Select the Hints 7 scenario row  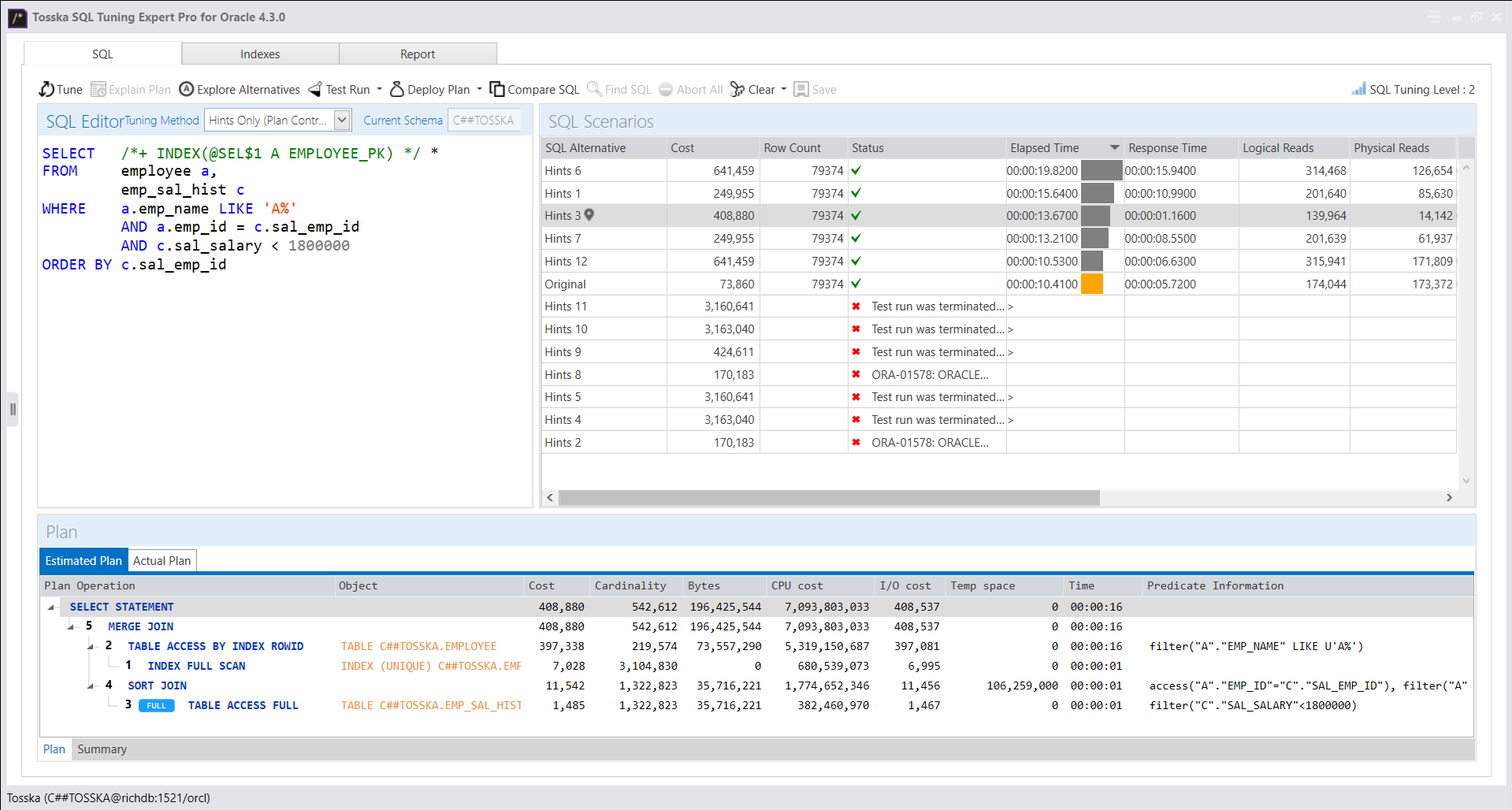(x=998, y=238)
